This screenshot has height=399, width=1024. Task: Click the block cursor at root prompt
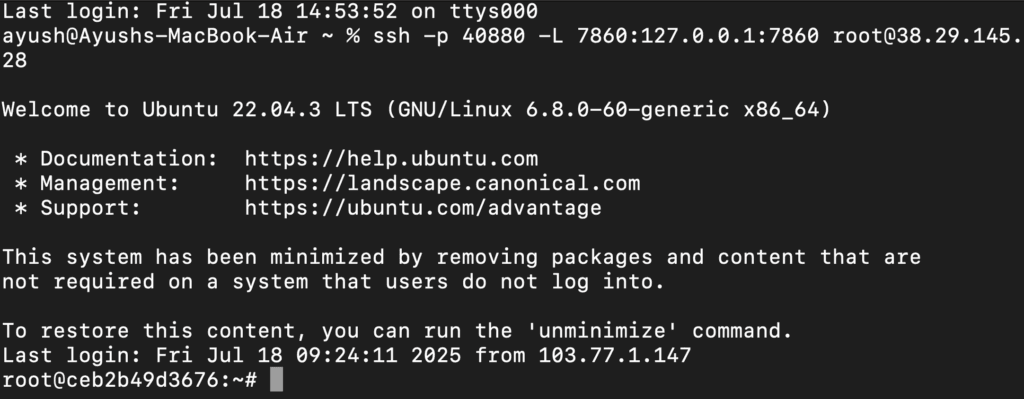276,380
